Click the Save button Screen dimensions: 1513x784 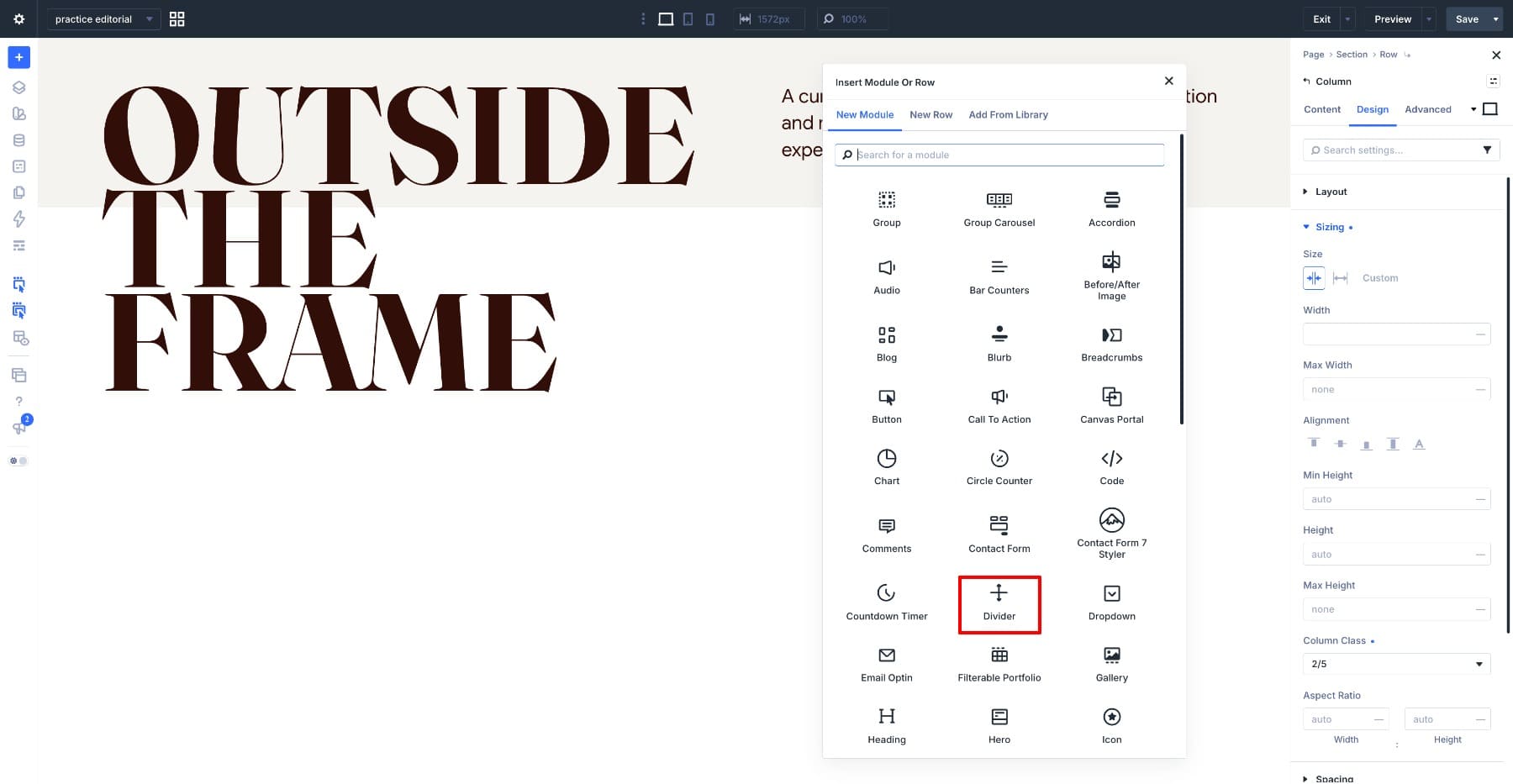[x=1467, y=18]
